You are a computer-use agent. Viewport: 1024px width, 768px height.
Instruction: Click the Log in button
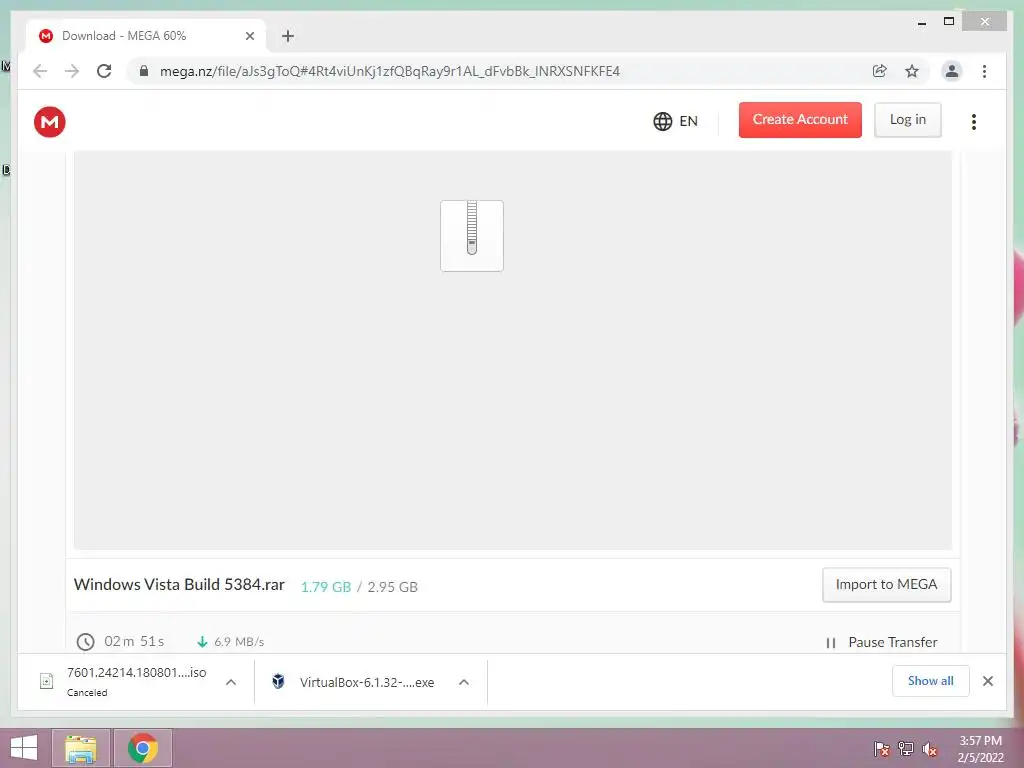tap(908, 120)
